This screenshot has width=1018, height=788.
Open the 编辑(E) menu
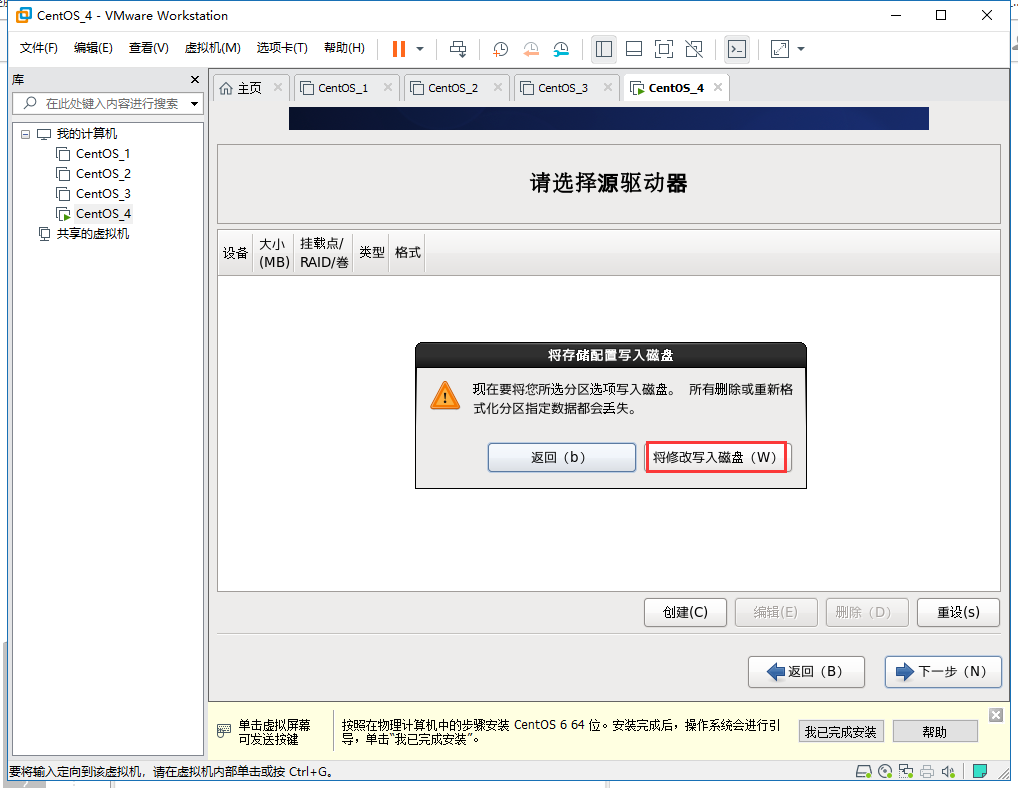click(x=93, y=48)
